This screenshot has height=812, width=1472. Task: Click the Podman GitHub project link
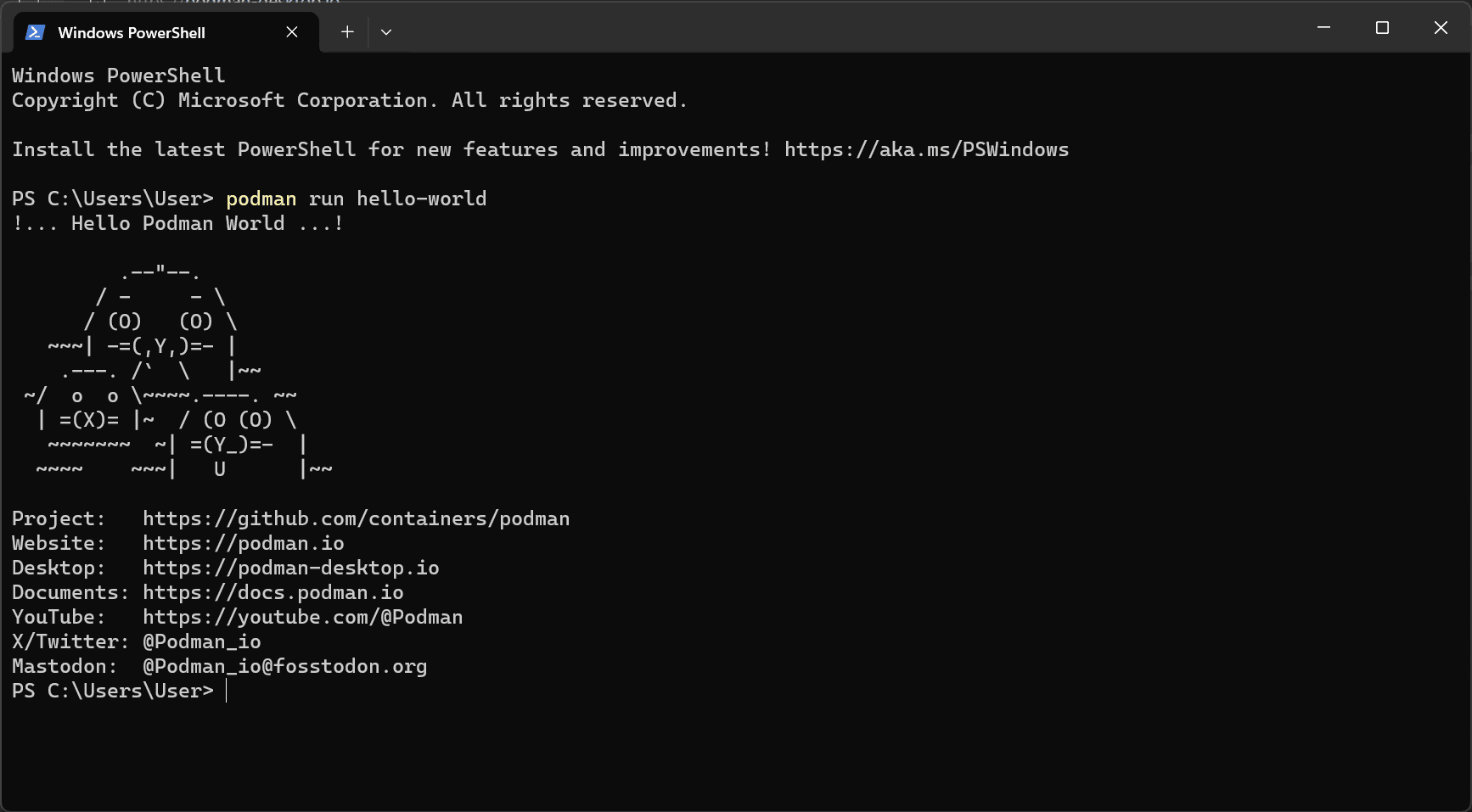coord(357,518)
